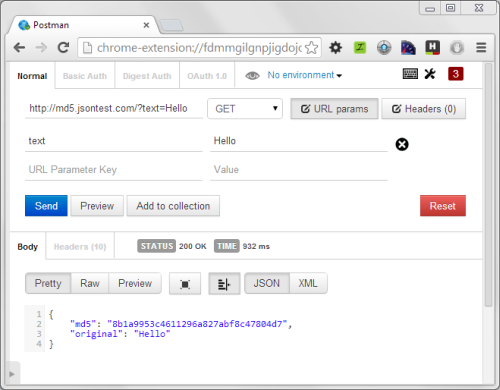Screen dimensions: 500x390
Task: Click the 200 OK status text
Action: [192, 246]
